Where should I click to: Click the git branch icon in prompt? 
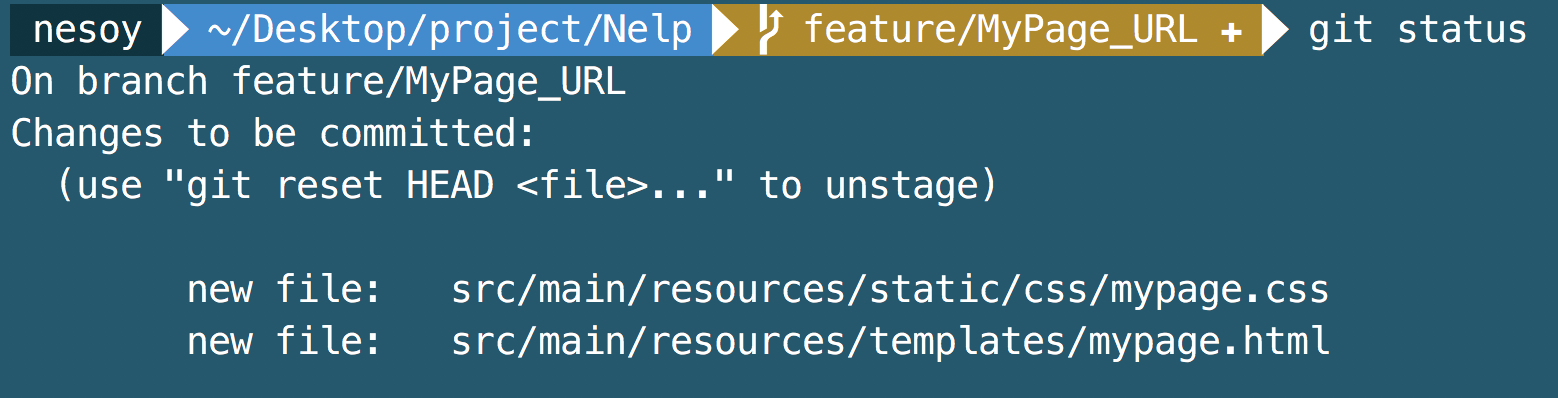click(x=770, y=30)
